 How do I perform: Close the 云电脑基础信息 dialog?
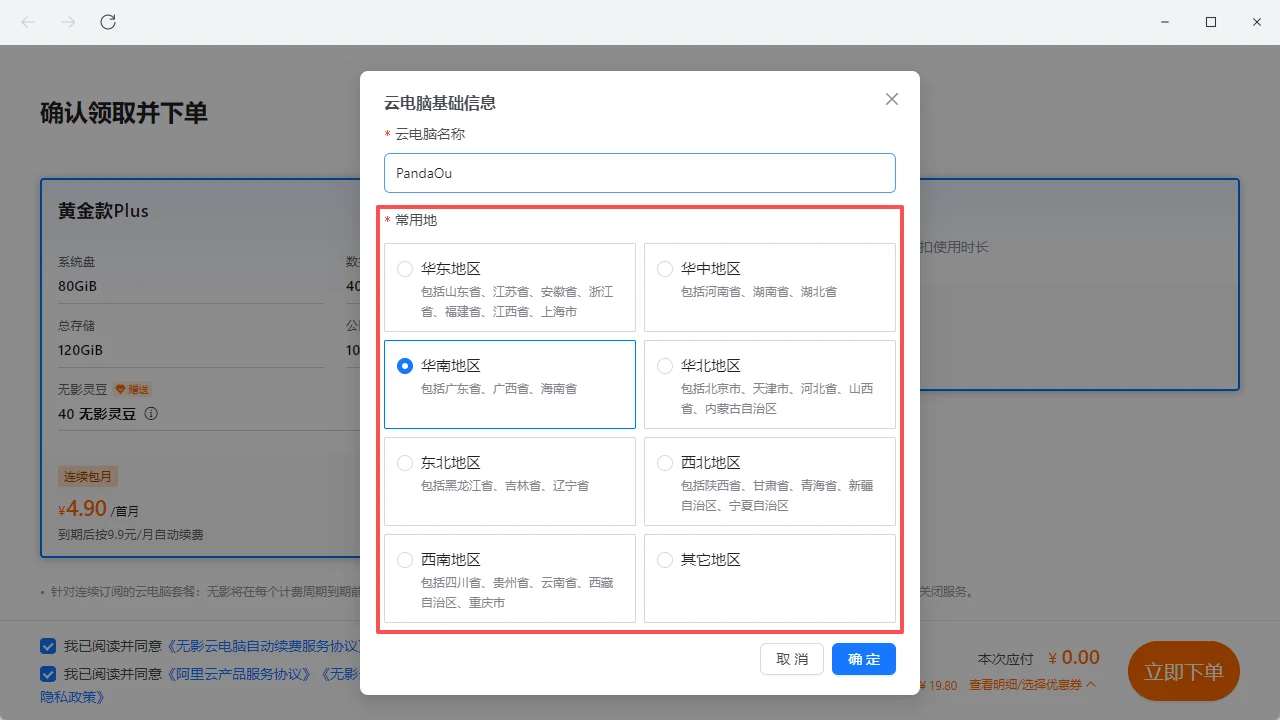coord(892,99)
